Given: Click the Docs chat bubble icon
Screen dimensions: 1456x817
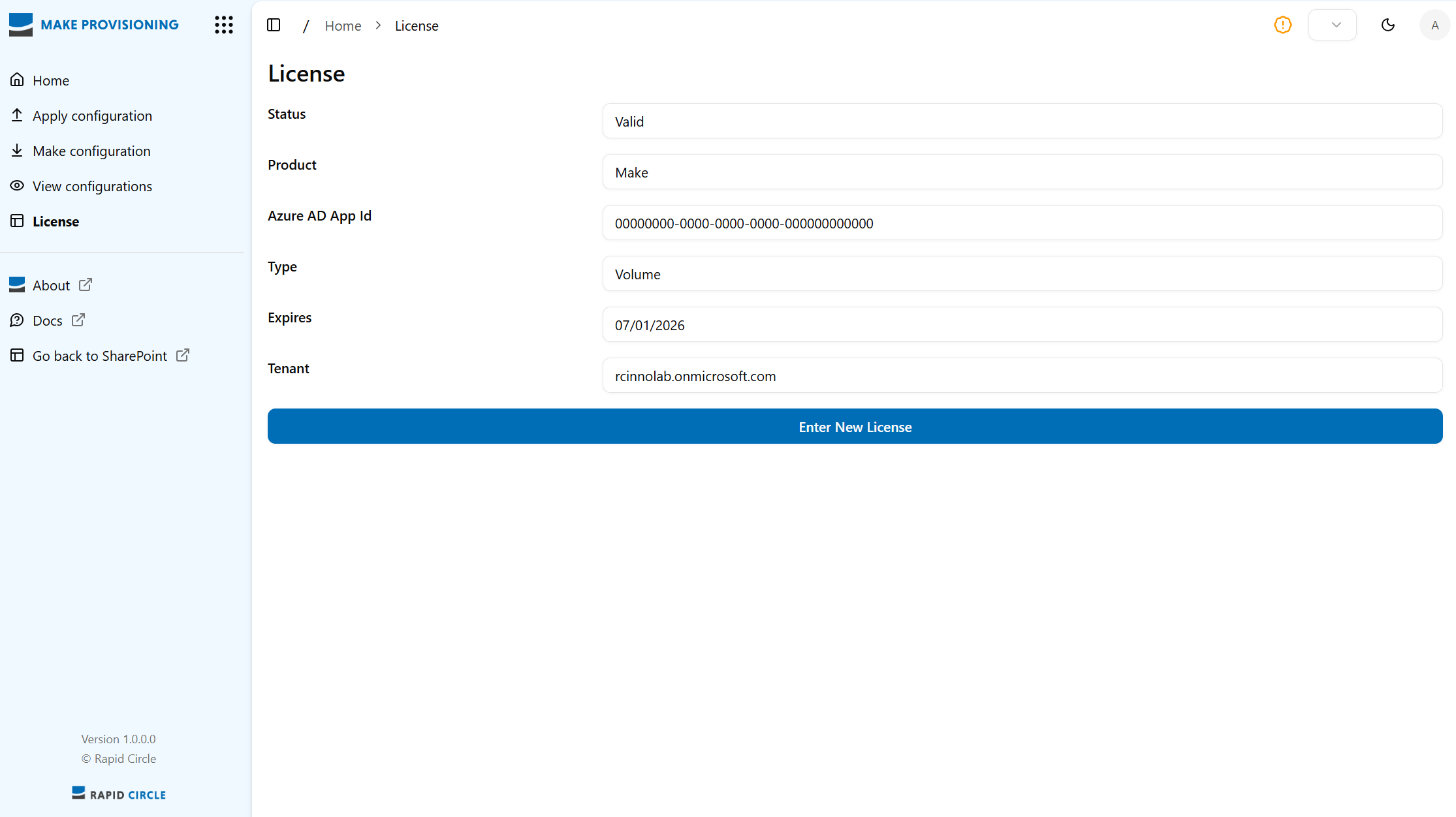Looking at the screenshot, I should [17, 320].
